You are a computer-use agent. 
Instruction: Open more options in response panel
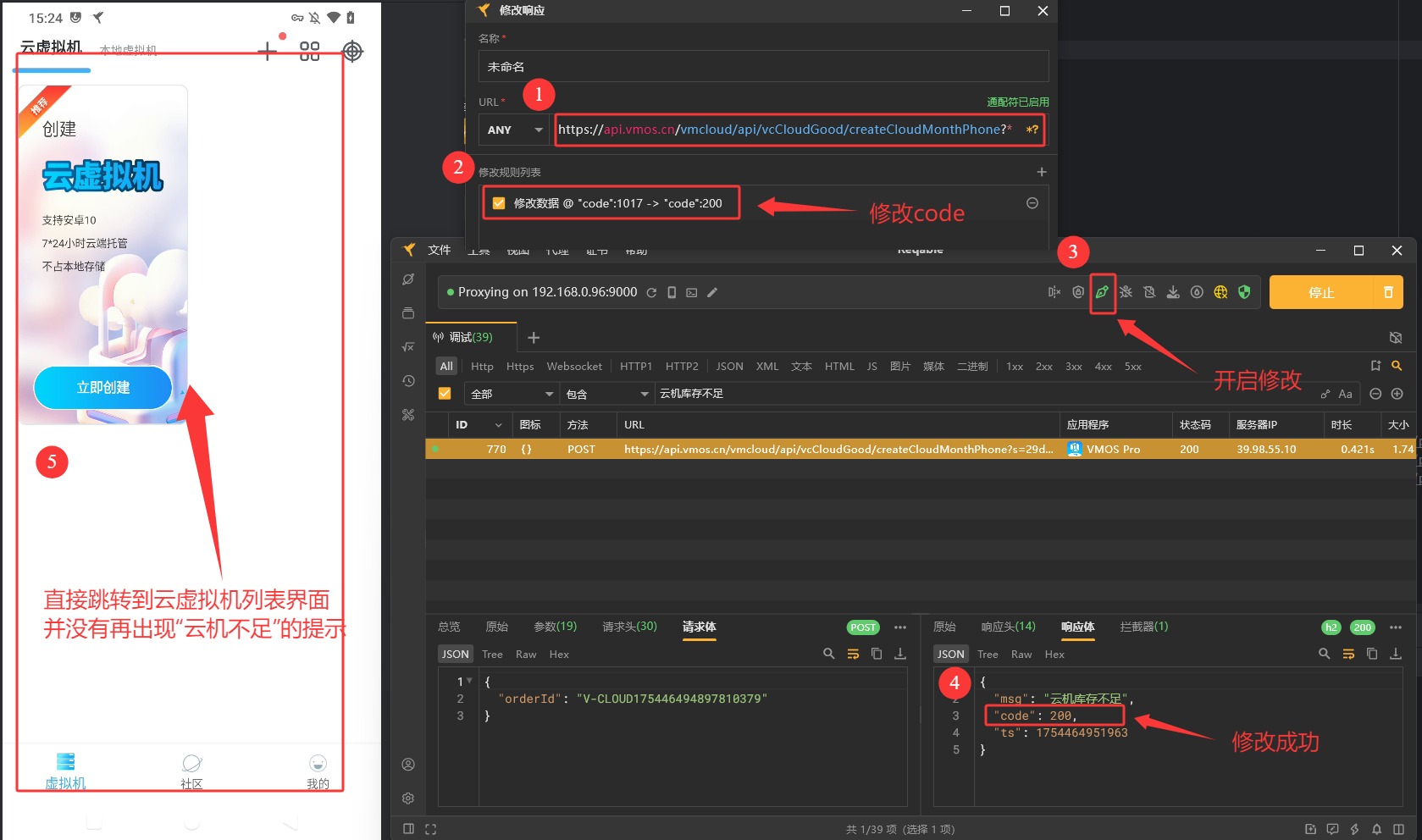pos(1396,627)
